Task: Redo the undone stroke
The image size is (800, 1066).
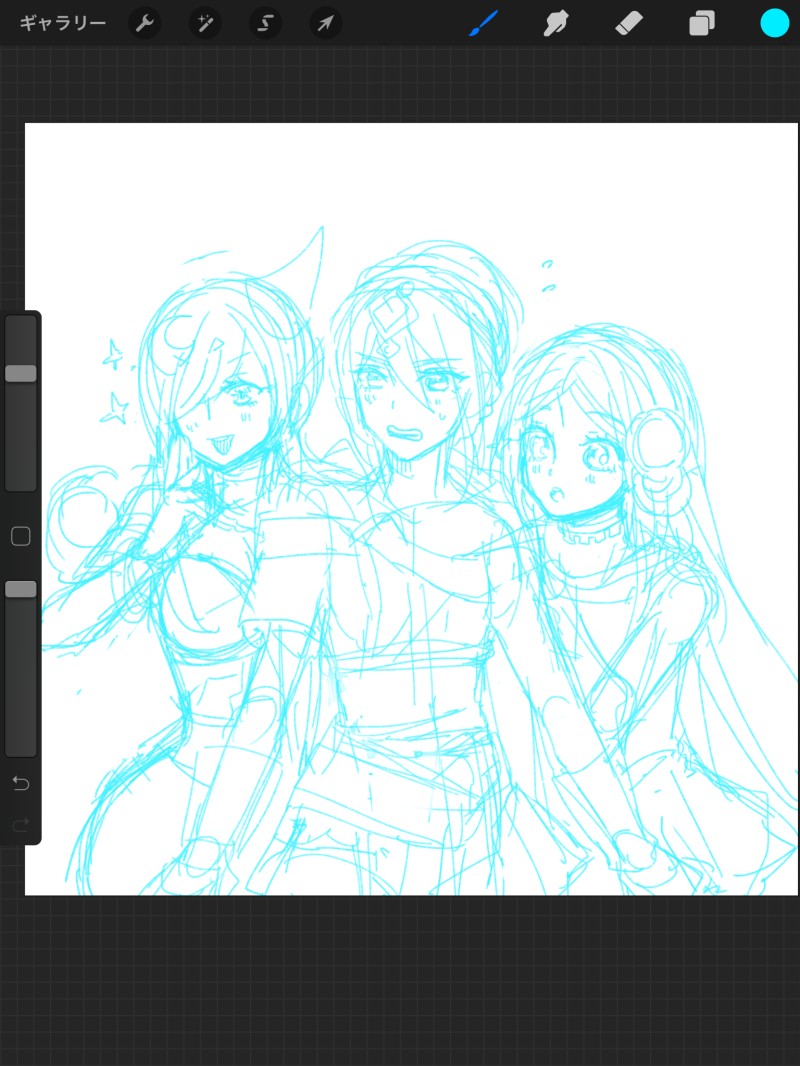Action: 20,825
